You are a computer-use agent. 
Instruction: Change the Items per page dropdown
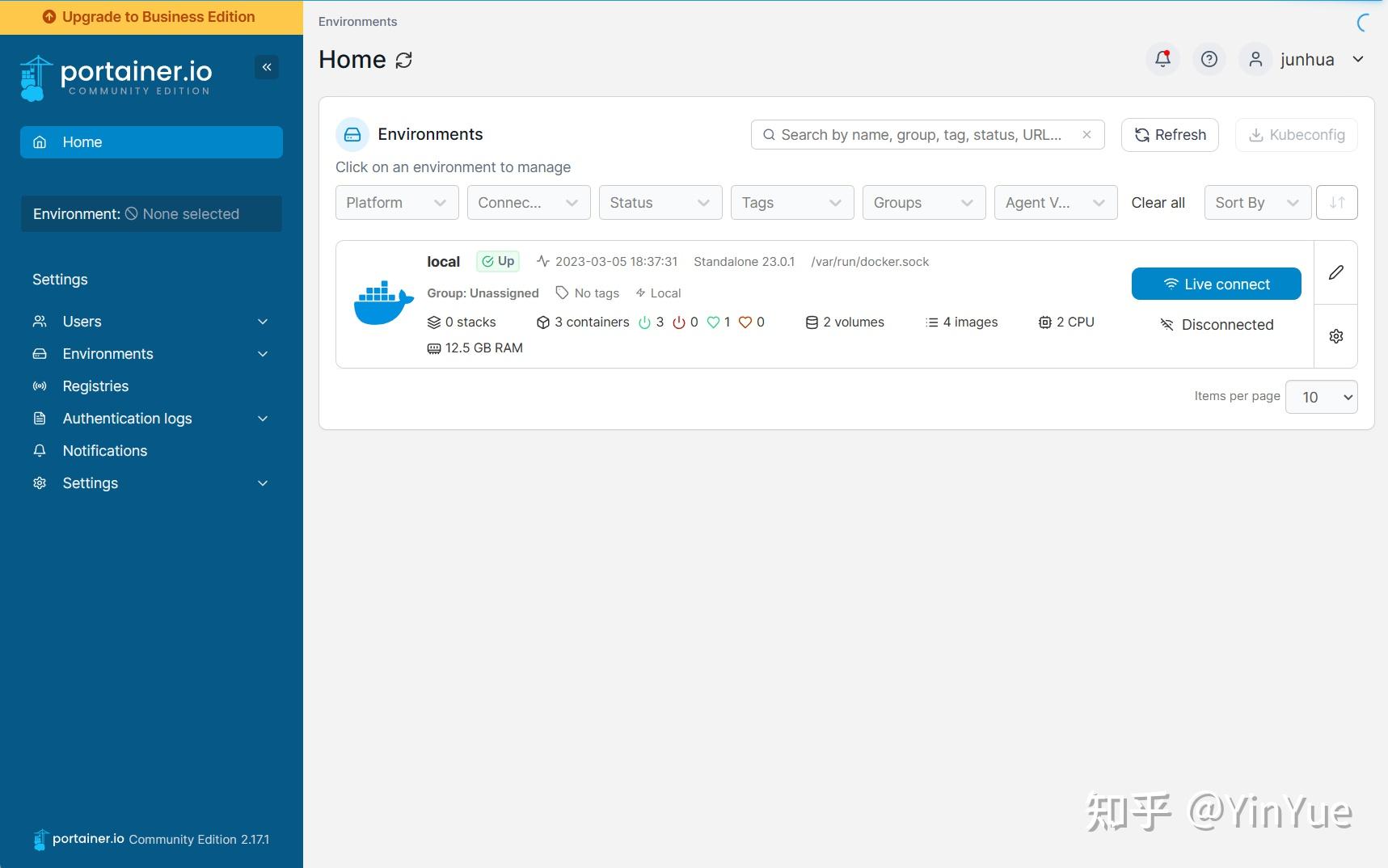(1321, 397)
